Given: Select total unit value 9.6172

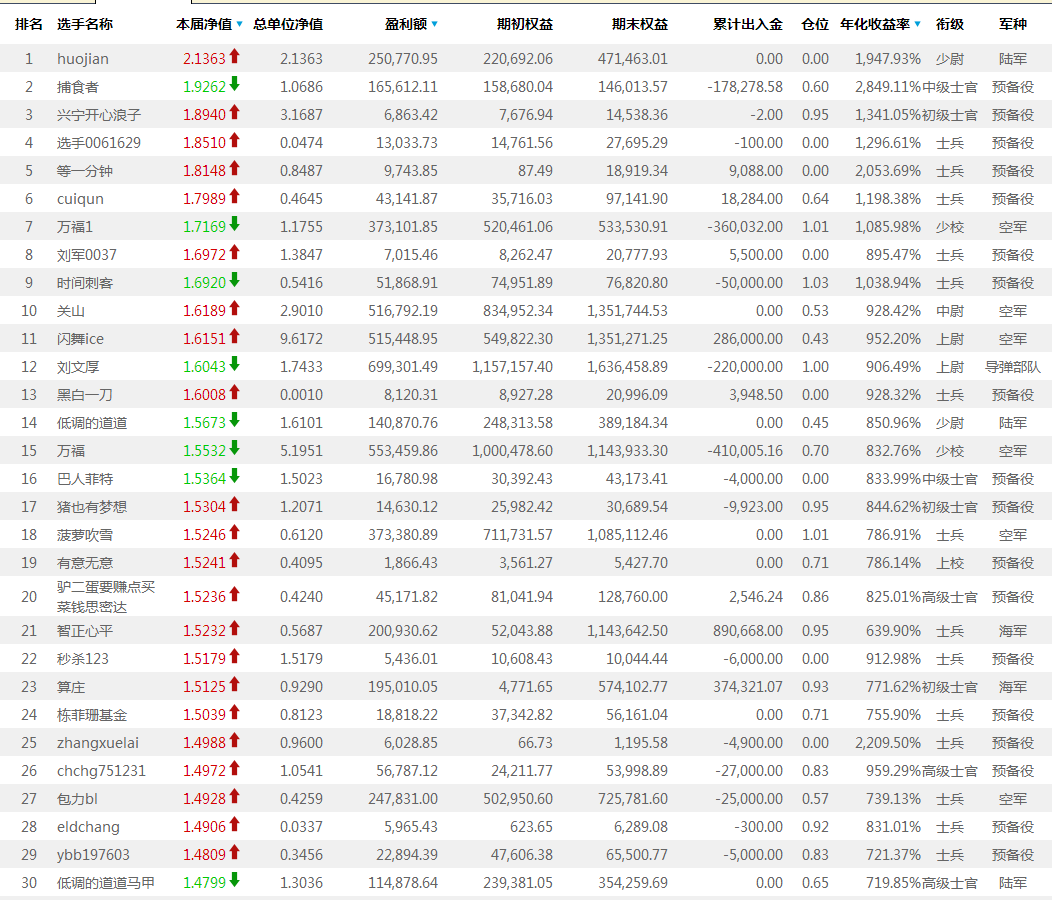Looking at the screenshot, I should (x=301, y=339).
